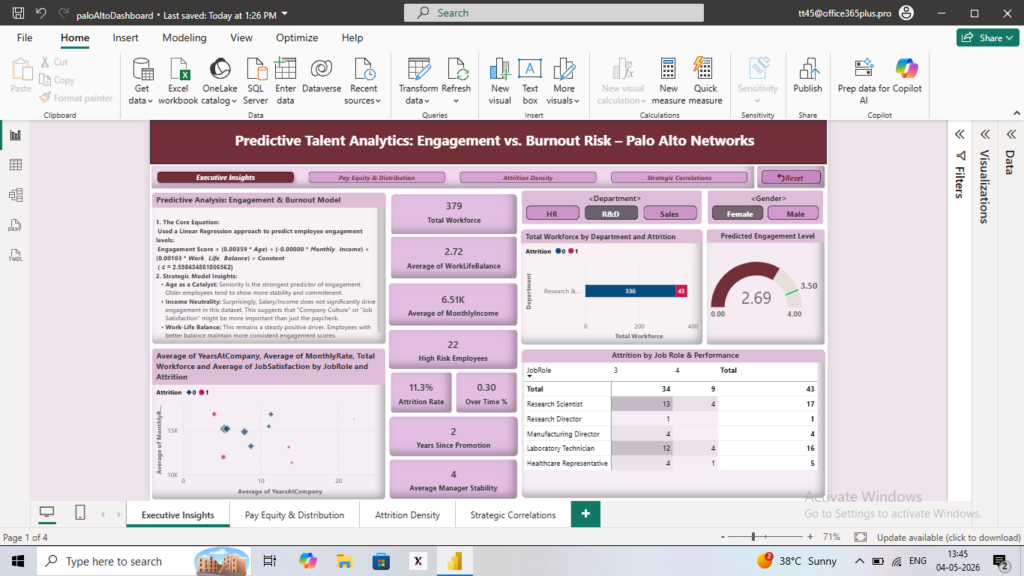Viewport: 1024px width, 576px height.
Task: Toggle the R&D department slicer
Action: [611, 214]
